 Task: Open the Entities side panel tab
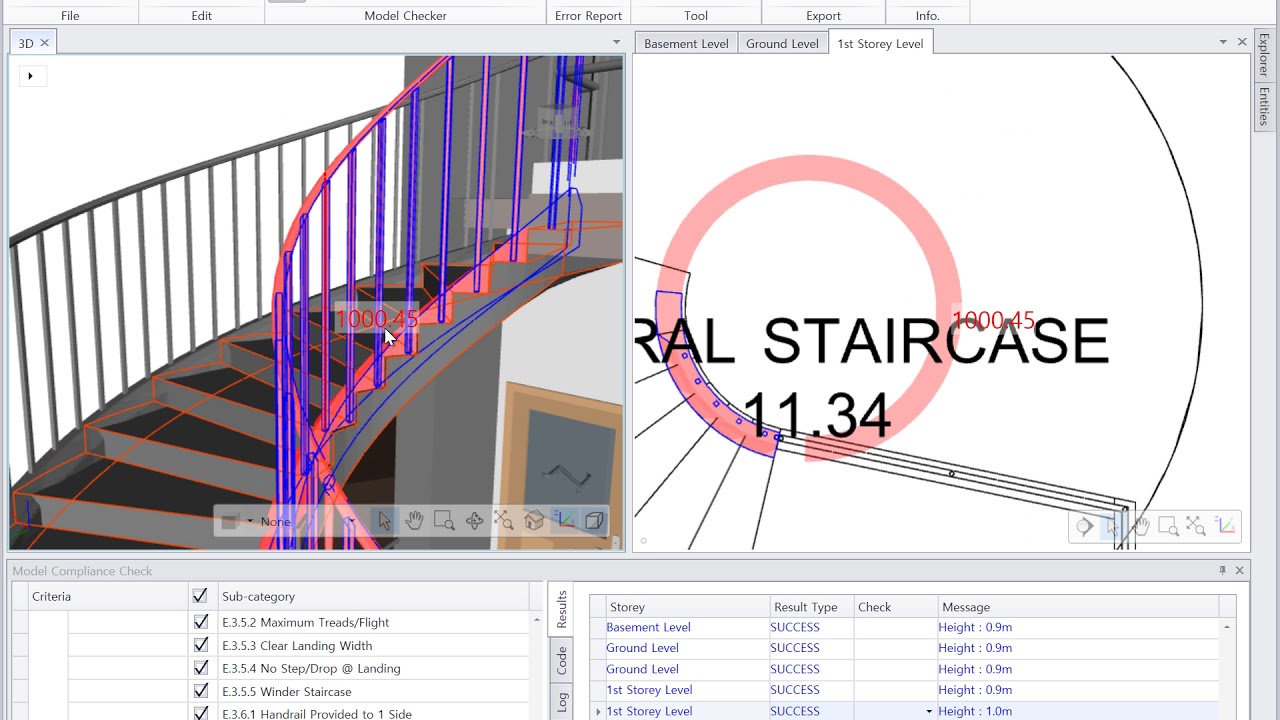coord(1264,107)
